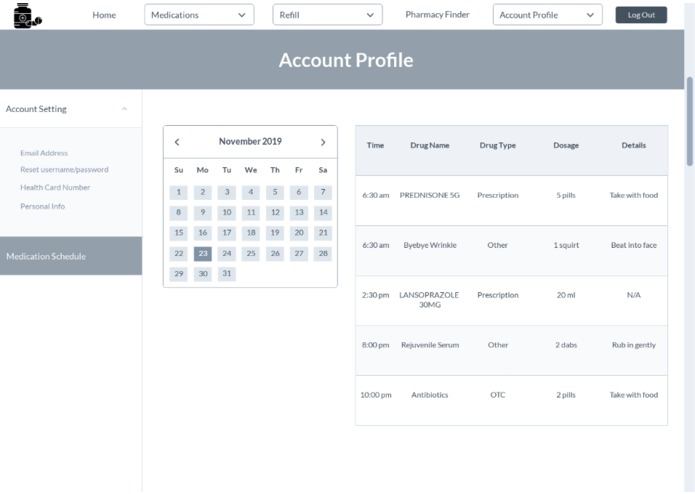Image resolution: width=695 pixels, height=494 pixels.
Task: Click Rejuvenile Serum drug name cell
Action: [429, 345]
